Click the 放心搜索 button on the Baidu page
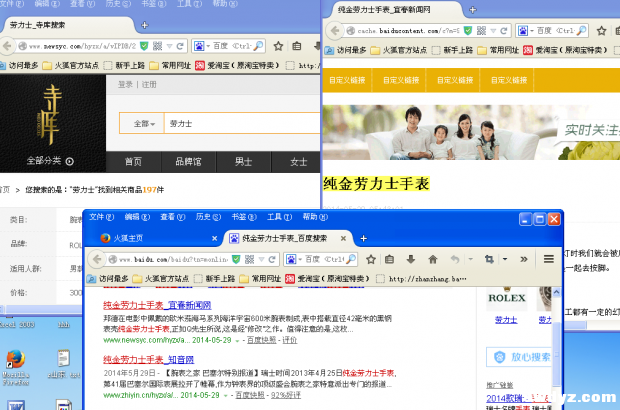620x410 pixels. pyautogui.click(x=519, y=357)
